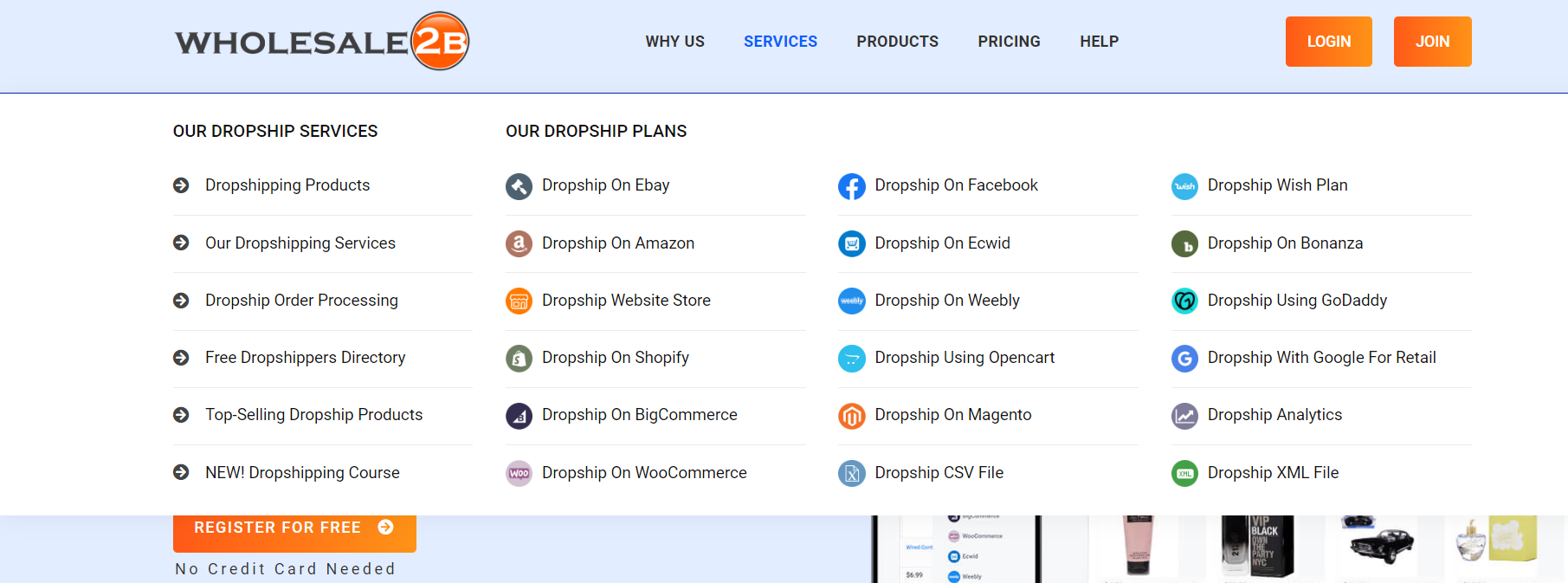Select the Shopify bag icon
The width and height of the screenshot is (1568, 583).
coord(519,358)
